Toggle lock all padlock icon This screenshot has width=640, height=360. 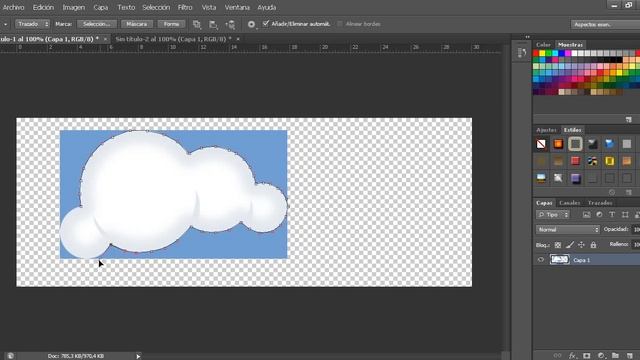593,245
